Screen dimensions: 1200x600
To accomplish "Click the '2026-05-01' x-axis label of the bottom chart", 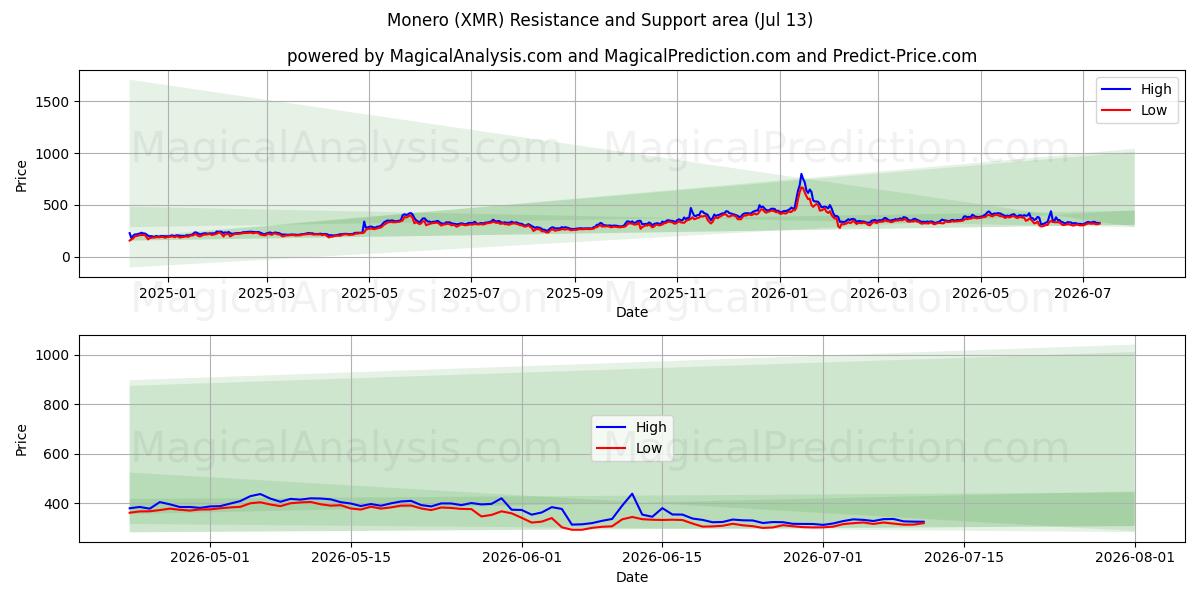I will click(x=210, y=559).
